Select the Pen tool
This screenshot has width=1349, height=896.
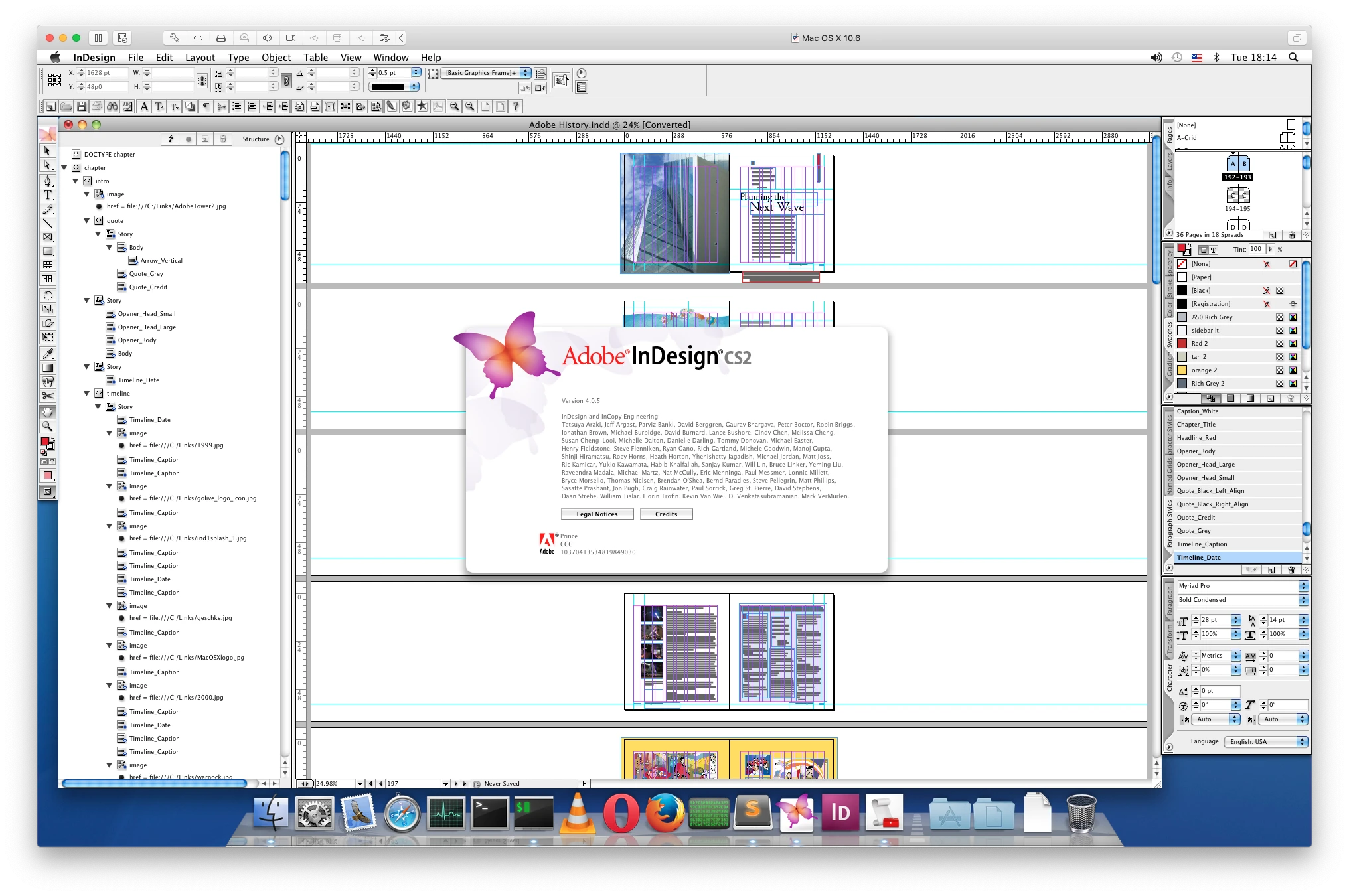(48, 181)
